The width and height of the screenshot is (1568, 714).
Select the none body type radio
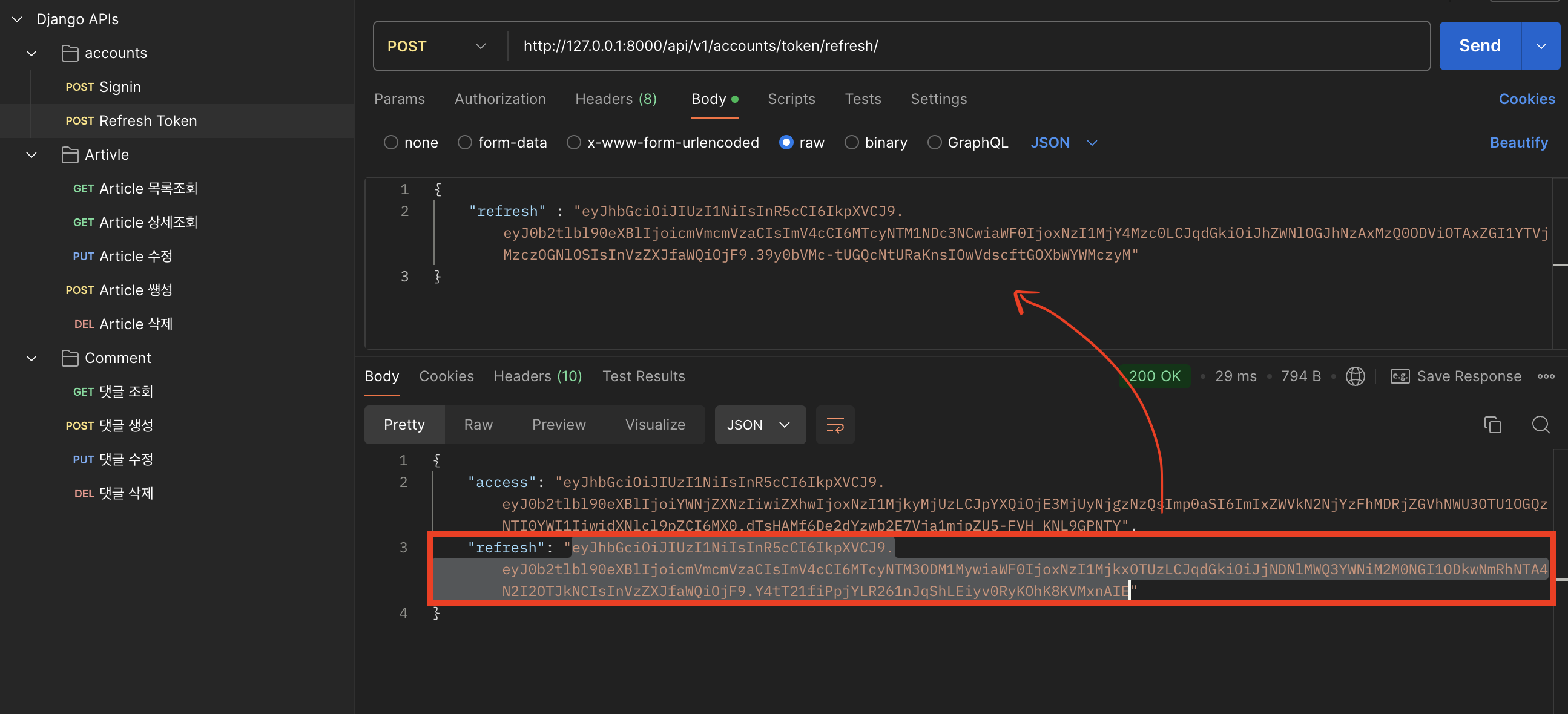[x=390, y=142]
